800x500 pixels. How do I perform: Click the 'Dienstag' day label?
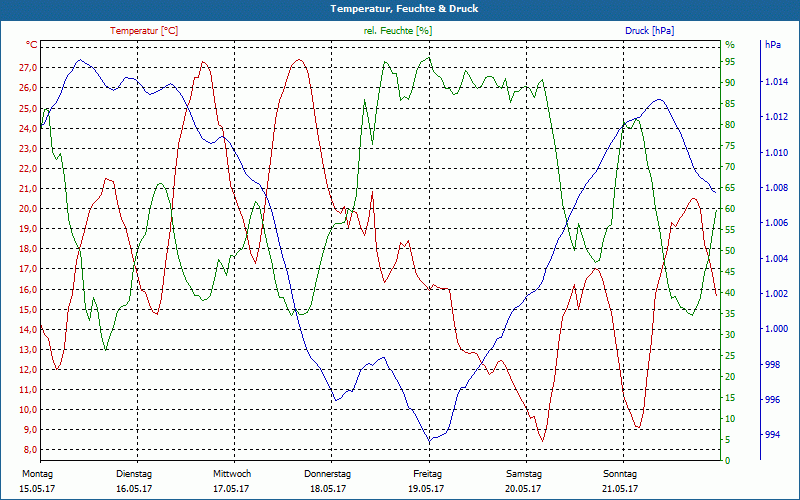point(134,474)
